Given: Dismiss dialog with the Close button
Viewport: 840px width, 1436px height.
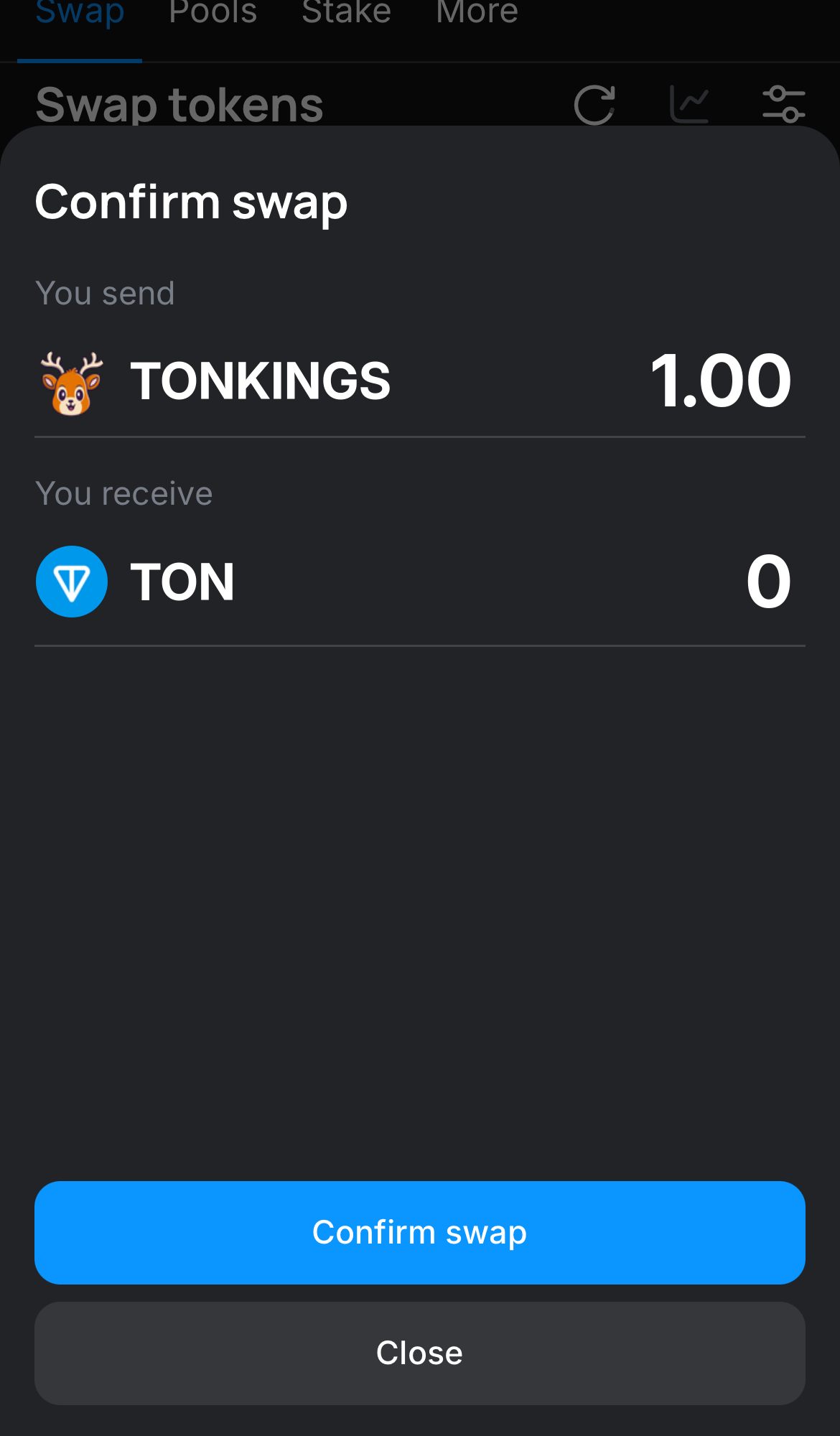Looking at the screenshot, I should [420, 1353].
